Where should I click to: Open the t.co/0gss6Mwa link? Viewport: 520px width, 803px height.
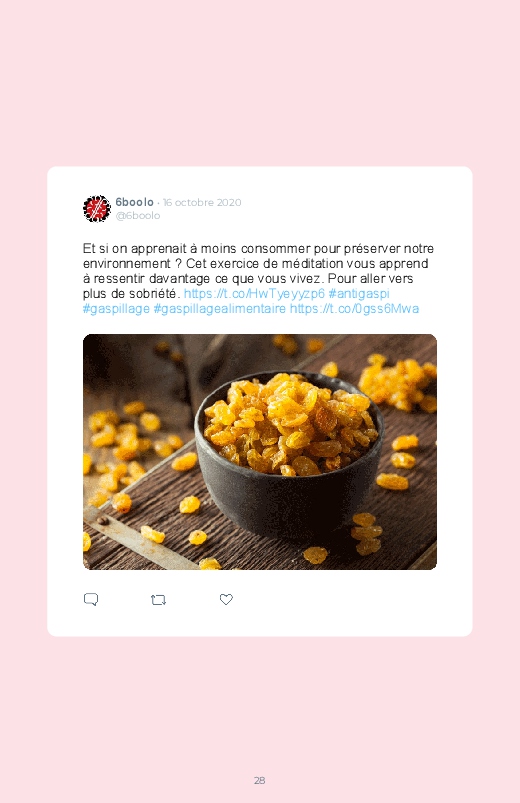tap(355, 309)
